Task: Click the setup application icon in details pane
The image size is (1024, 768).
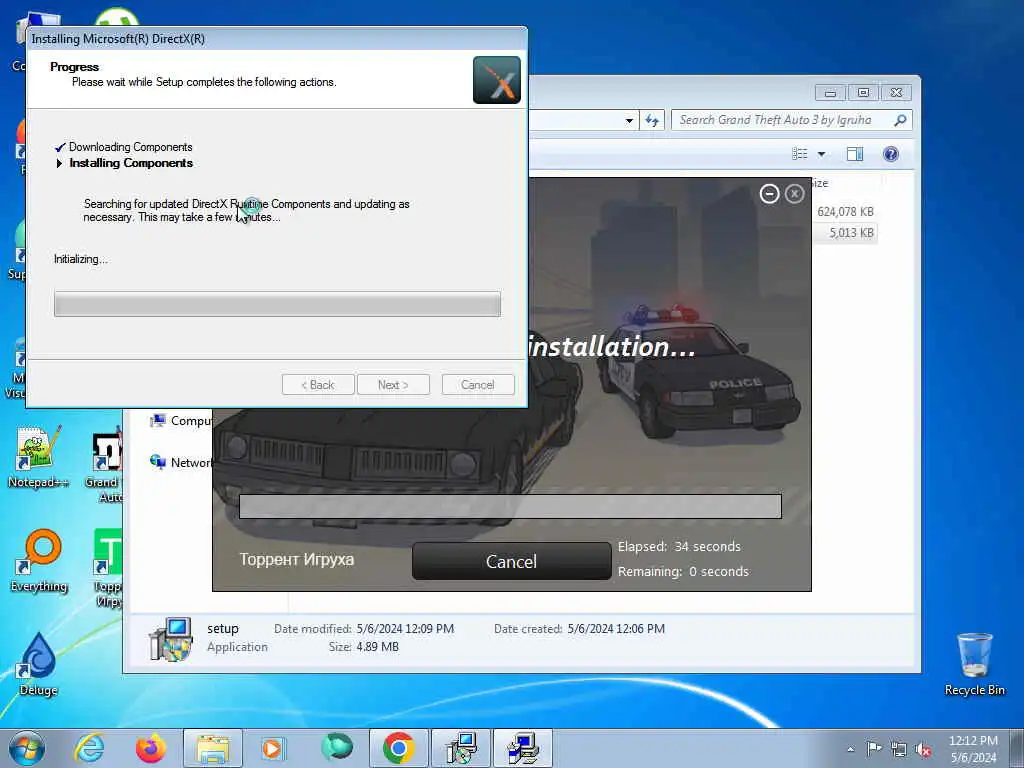Action: (x=170, y=639)
